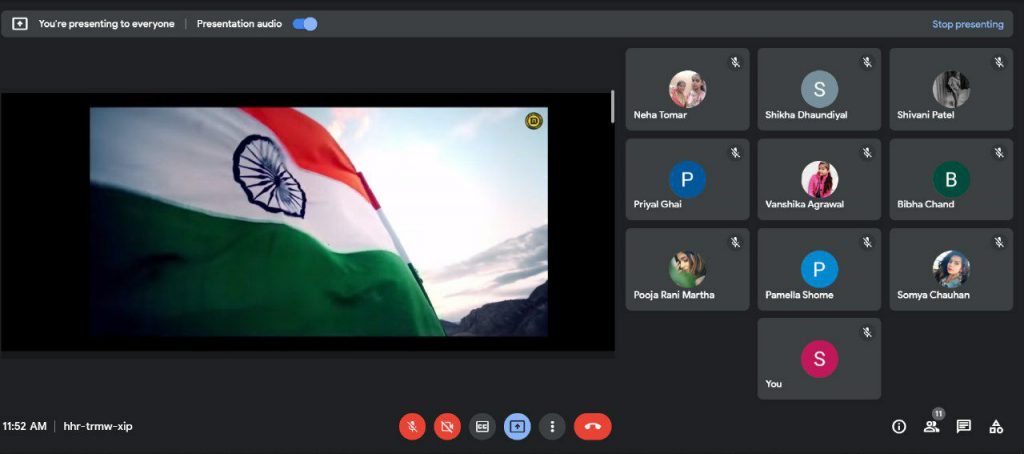Select Pamella Shome's P avatar

pyautogui.click(x=820, y=269)
